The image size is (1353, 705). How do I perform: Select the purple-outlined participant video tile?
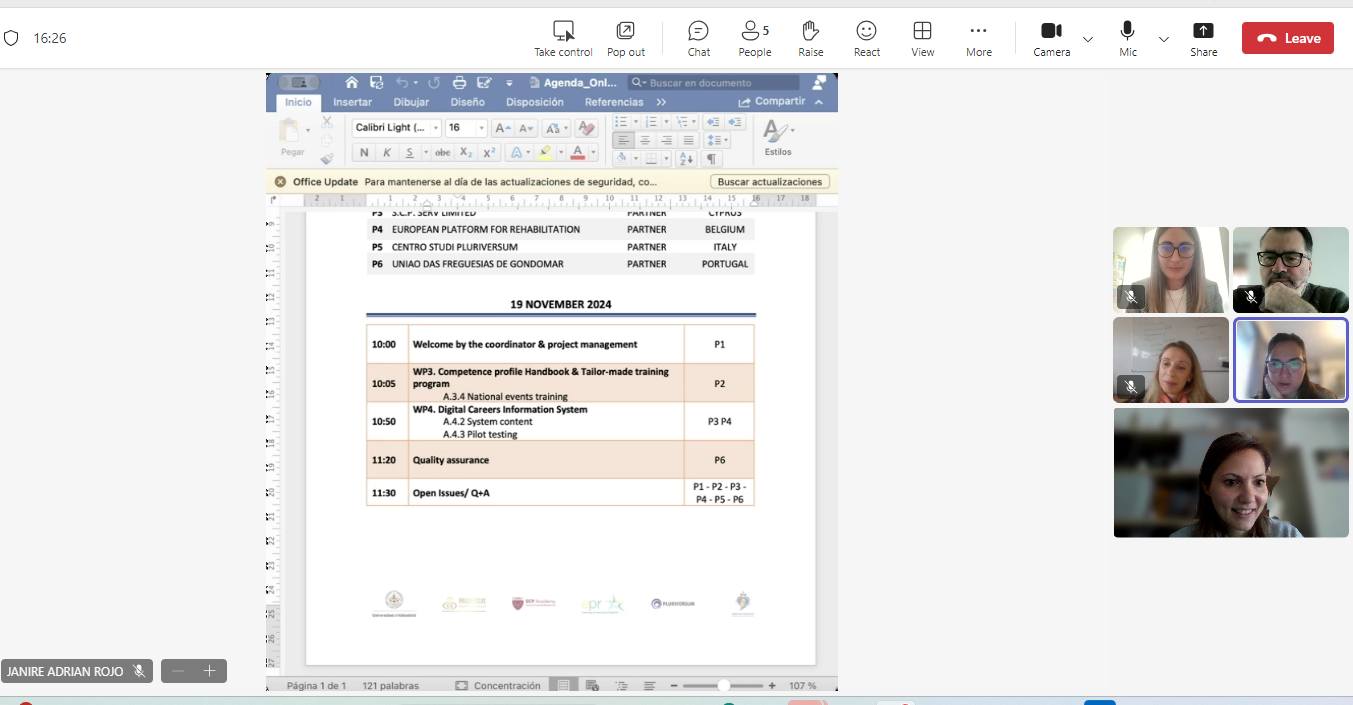click(1290, 360)
